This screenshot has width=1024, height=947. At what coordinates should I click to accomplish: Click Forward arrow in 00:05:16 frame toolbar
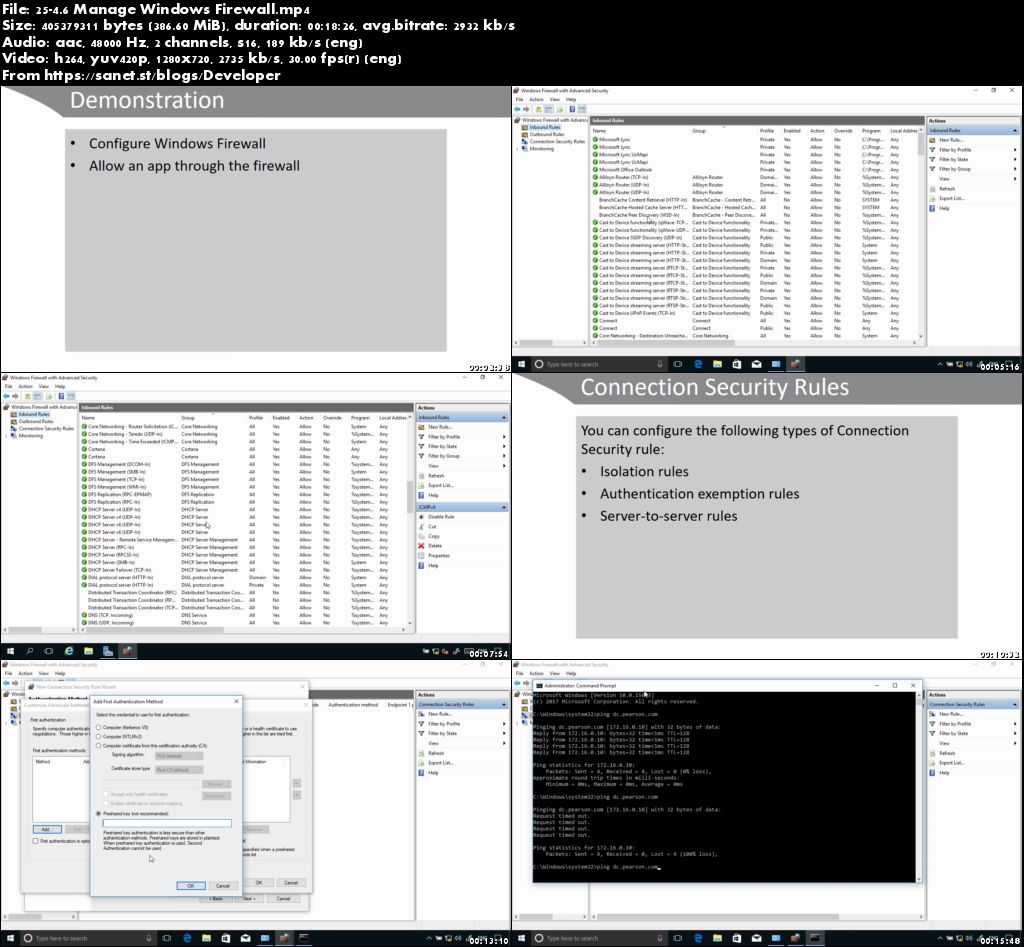[x=526, y=109]
